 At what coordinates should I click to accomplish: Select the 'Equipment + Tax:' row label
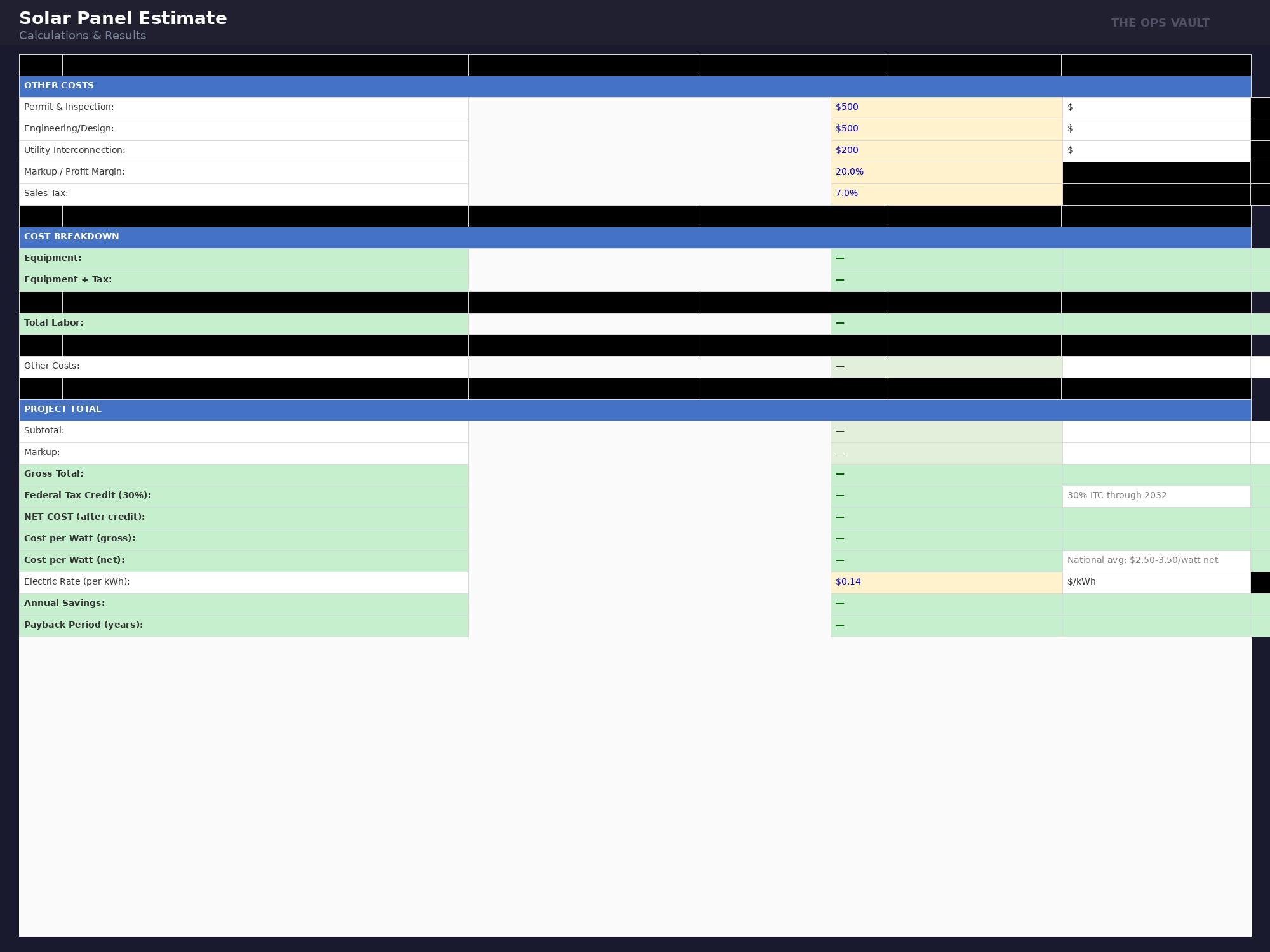(244, 281)
